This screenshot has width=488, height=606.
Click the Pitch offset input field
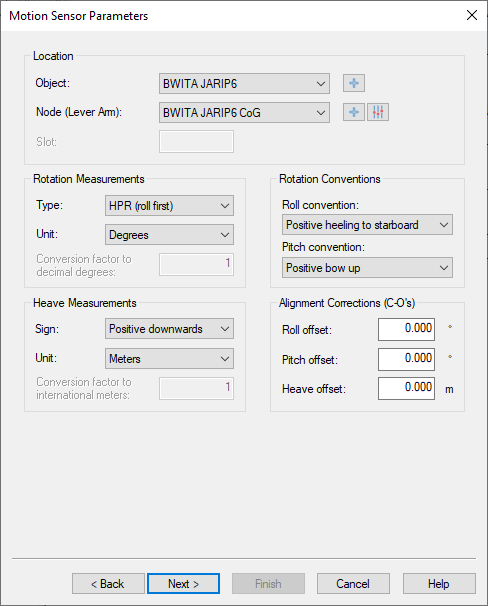coord(406,359)
